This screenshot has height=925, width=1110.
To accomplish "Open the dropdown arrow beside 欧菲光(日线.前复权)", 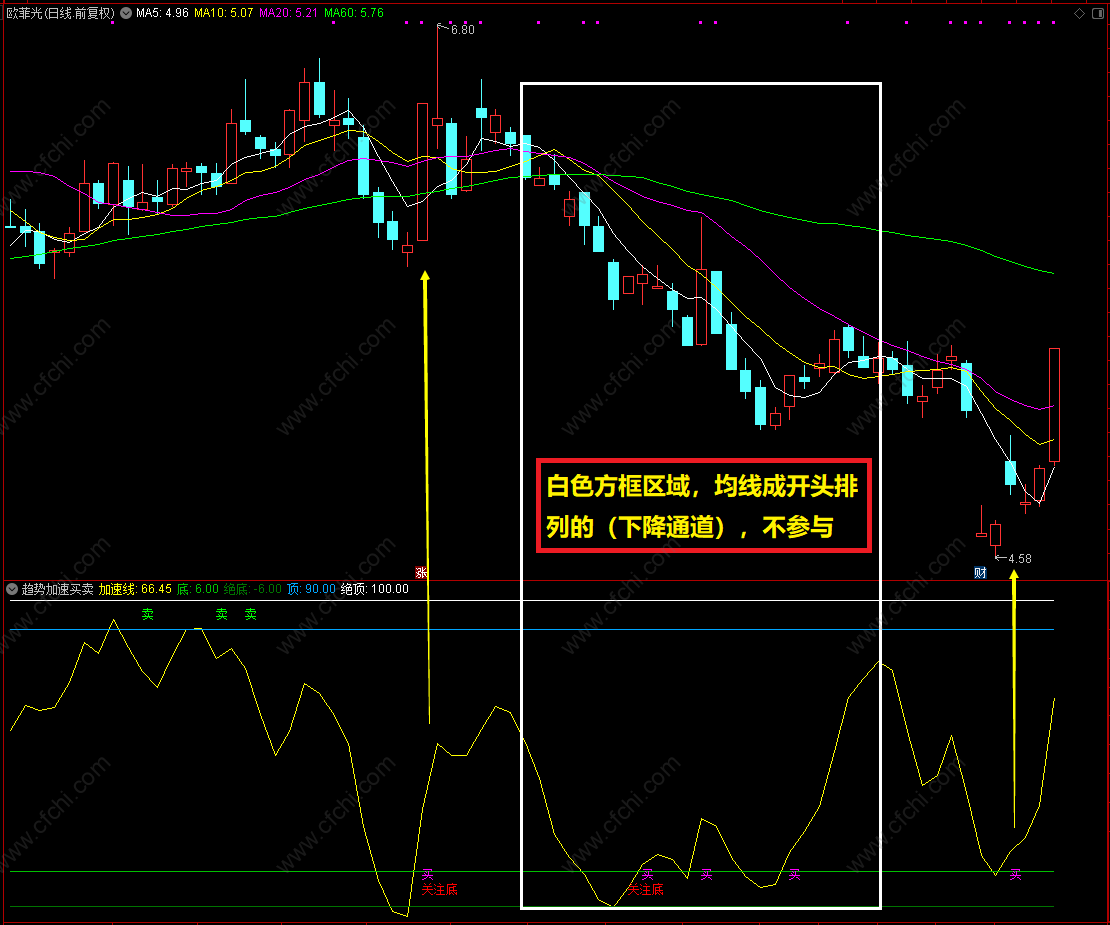I will (126, 13).
